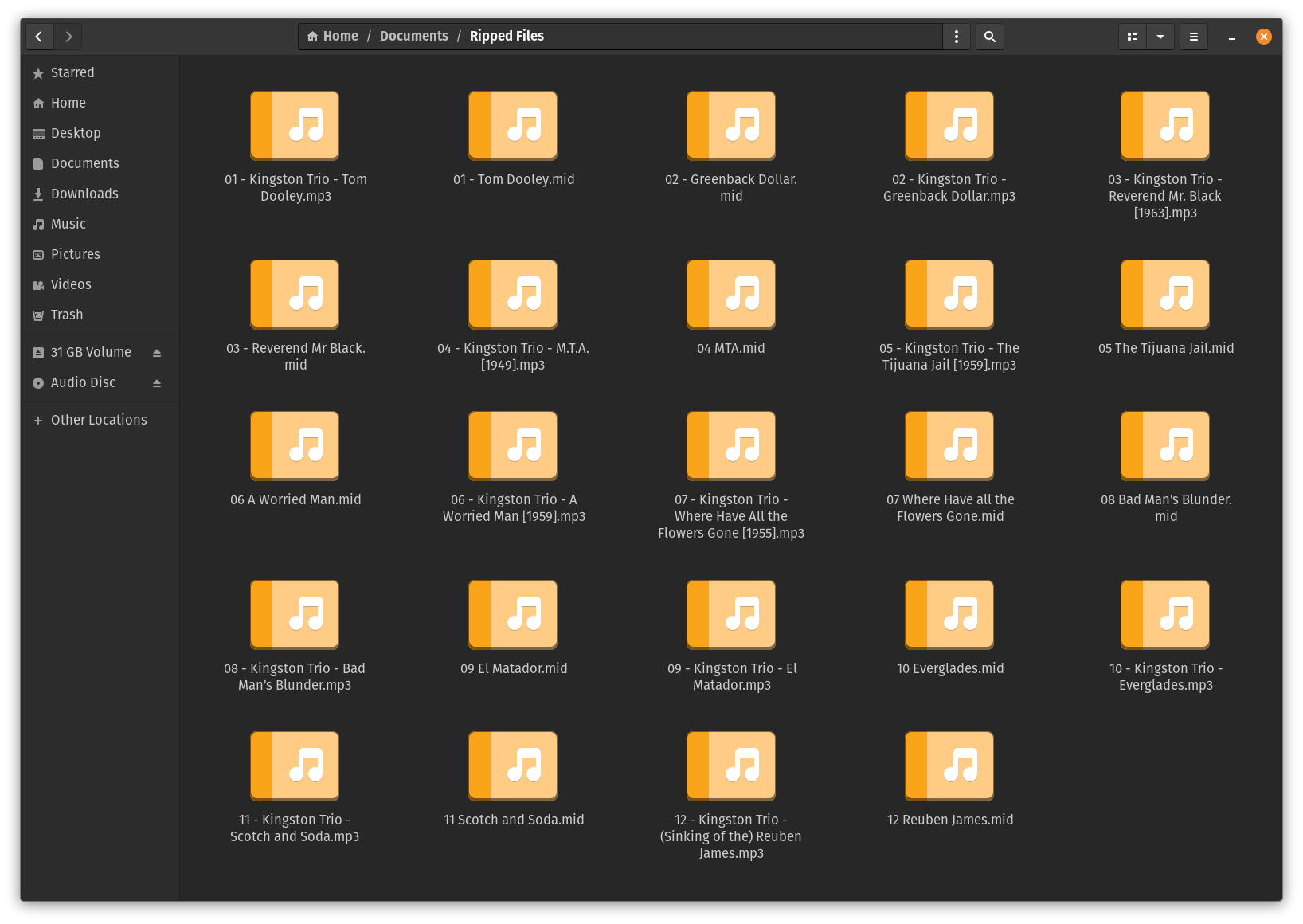Open Pictures sidebar folder
Screen dimensions: 1303x924
coord(100,254)
